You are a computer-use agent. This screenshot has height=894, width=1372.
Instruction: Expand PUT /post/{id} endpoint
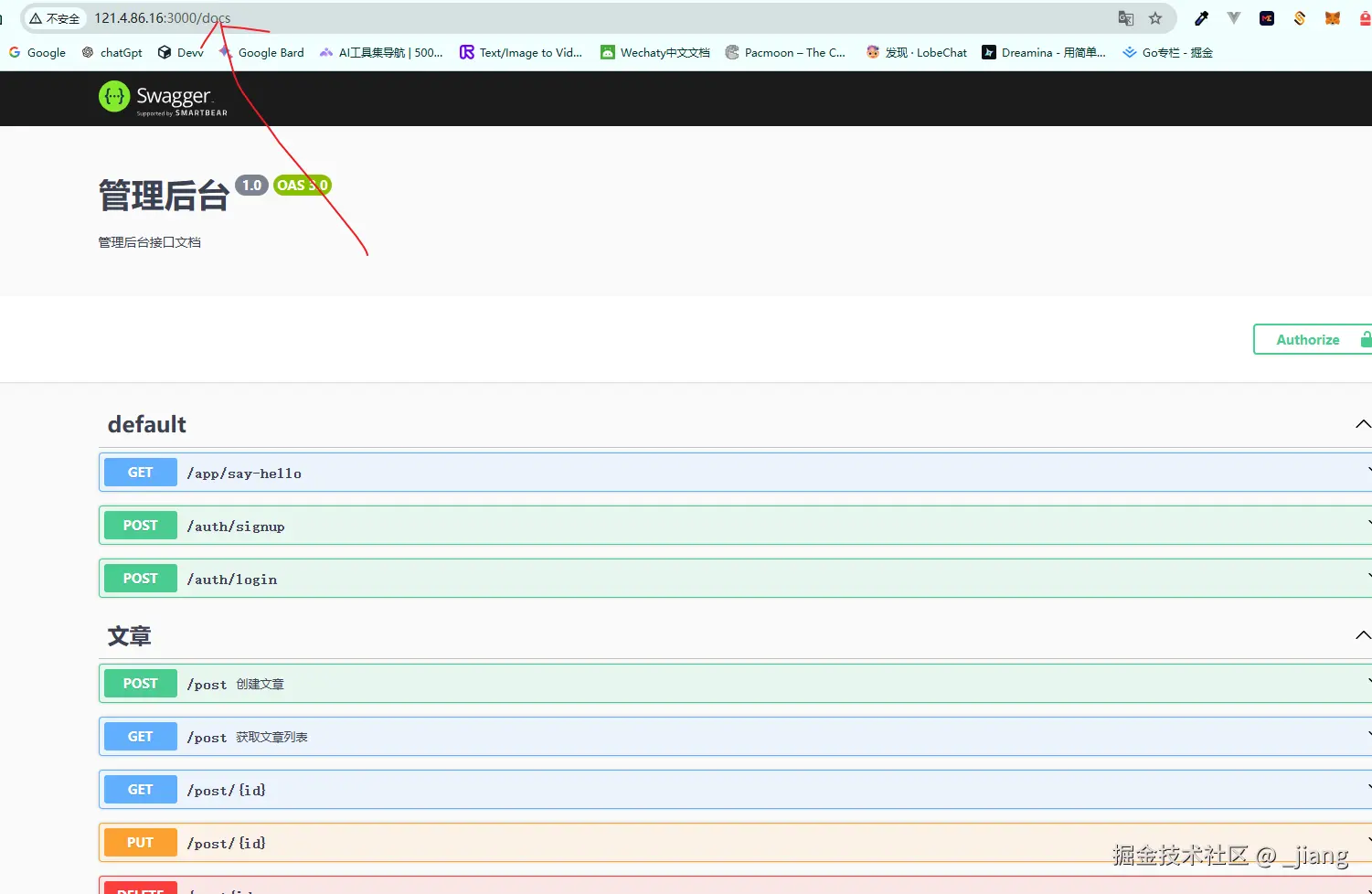tap(735, 843)
